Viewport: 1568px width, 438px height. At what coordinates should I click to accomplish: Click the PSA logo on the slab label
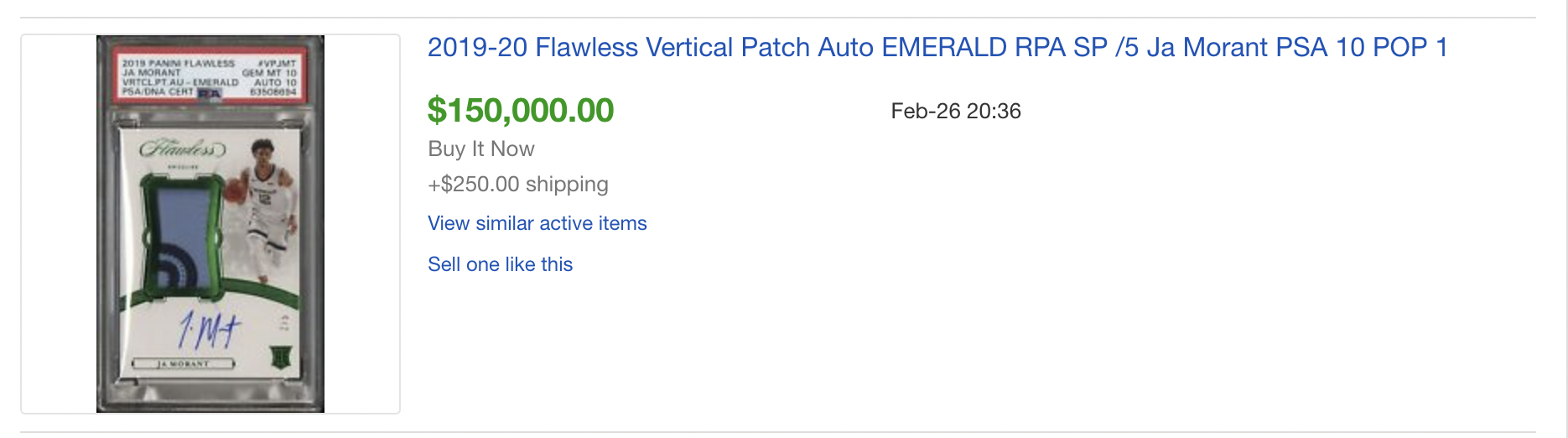(x=209, y=93)
